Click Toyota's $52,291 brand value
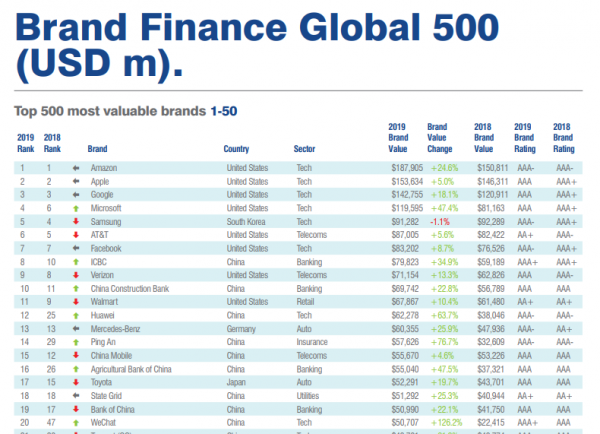 [x=405, y=382]
